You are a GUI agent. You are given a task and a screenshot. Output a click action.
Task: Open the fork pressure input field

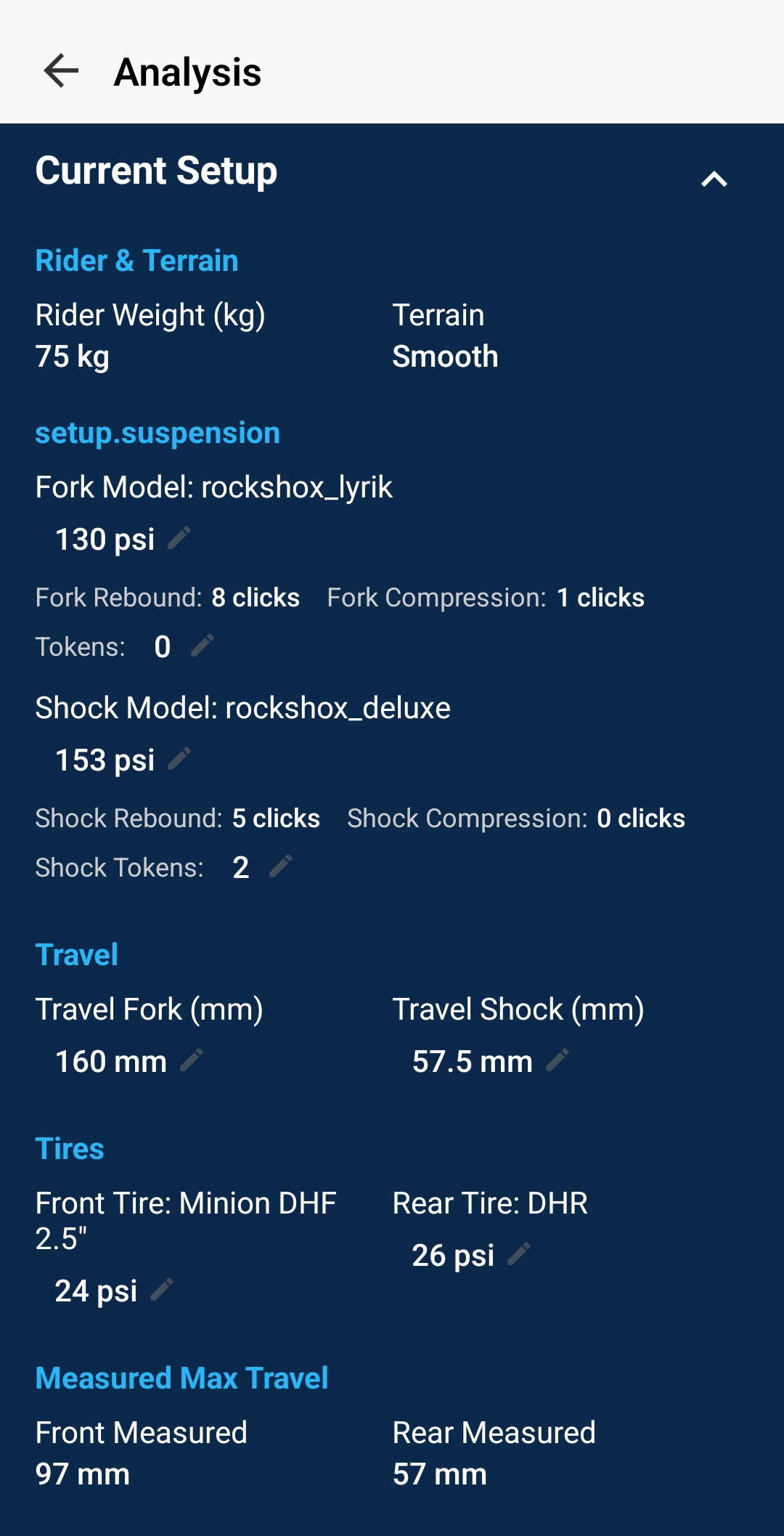click(x=105, y=538)
